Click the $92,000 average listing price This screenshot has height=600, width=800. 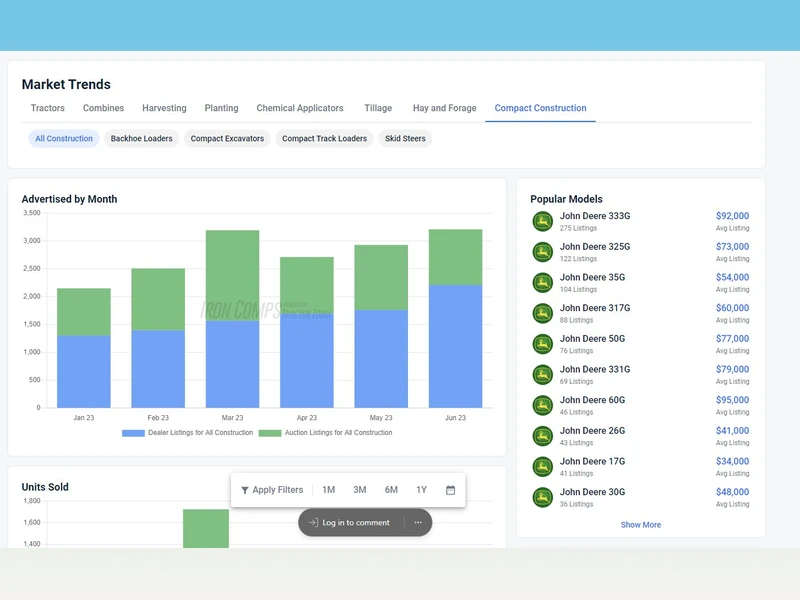732,216
